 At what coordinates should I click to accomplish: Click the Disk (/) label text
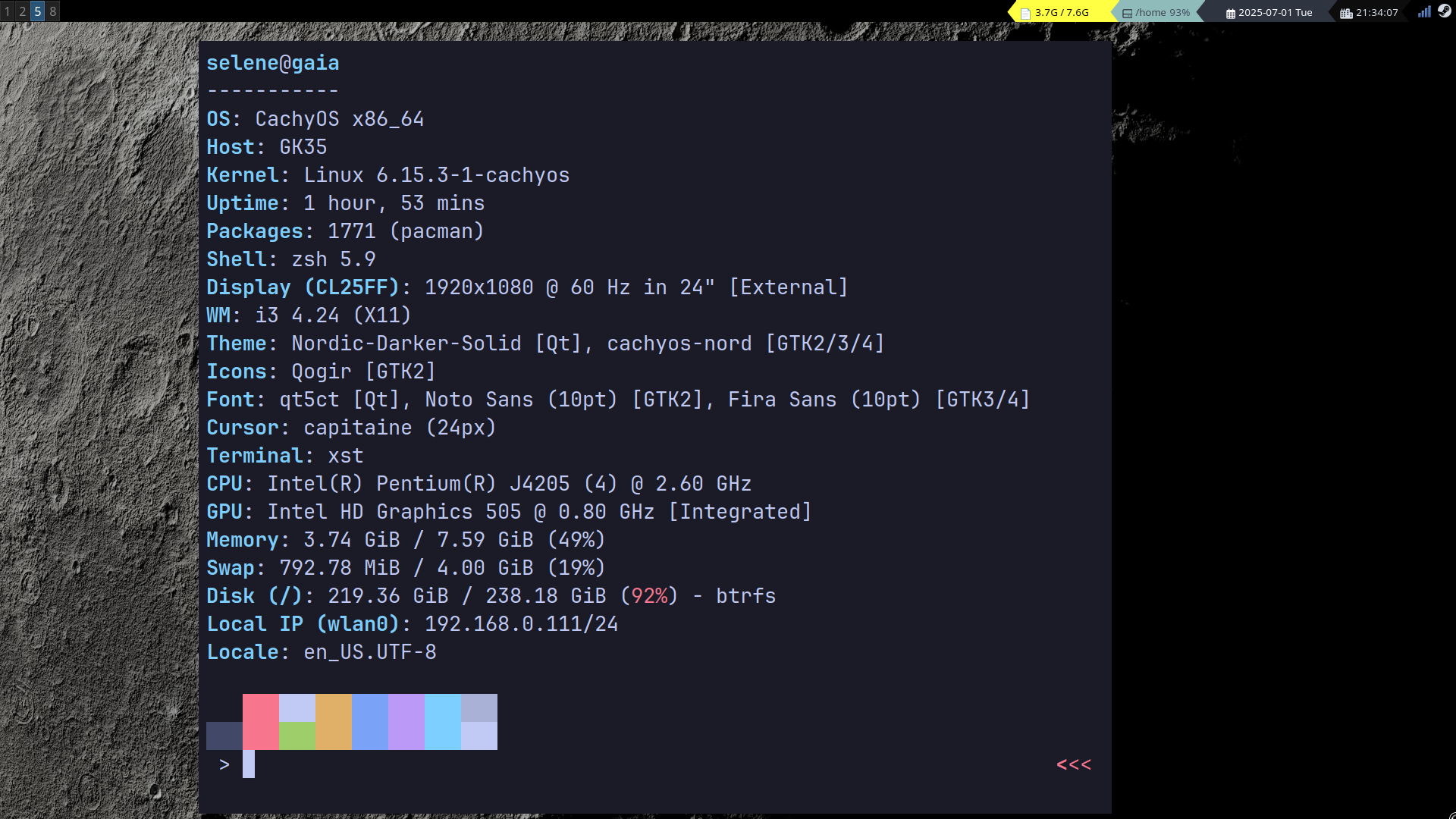(x=255, y=596)
